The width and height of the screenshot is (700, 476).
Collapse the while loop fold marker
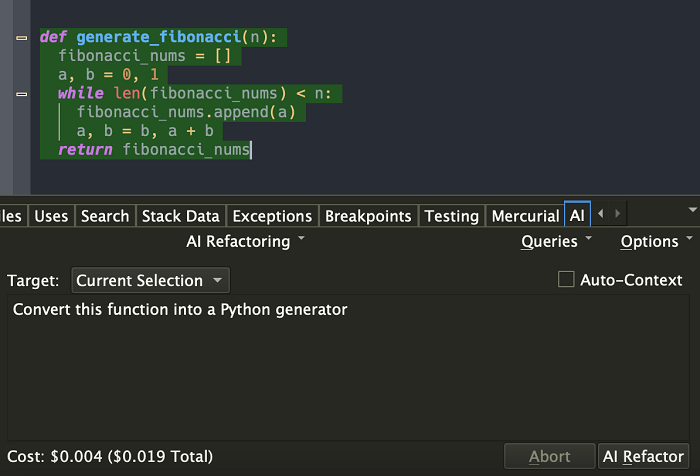(22, 94)
